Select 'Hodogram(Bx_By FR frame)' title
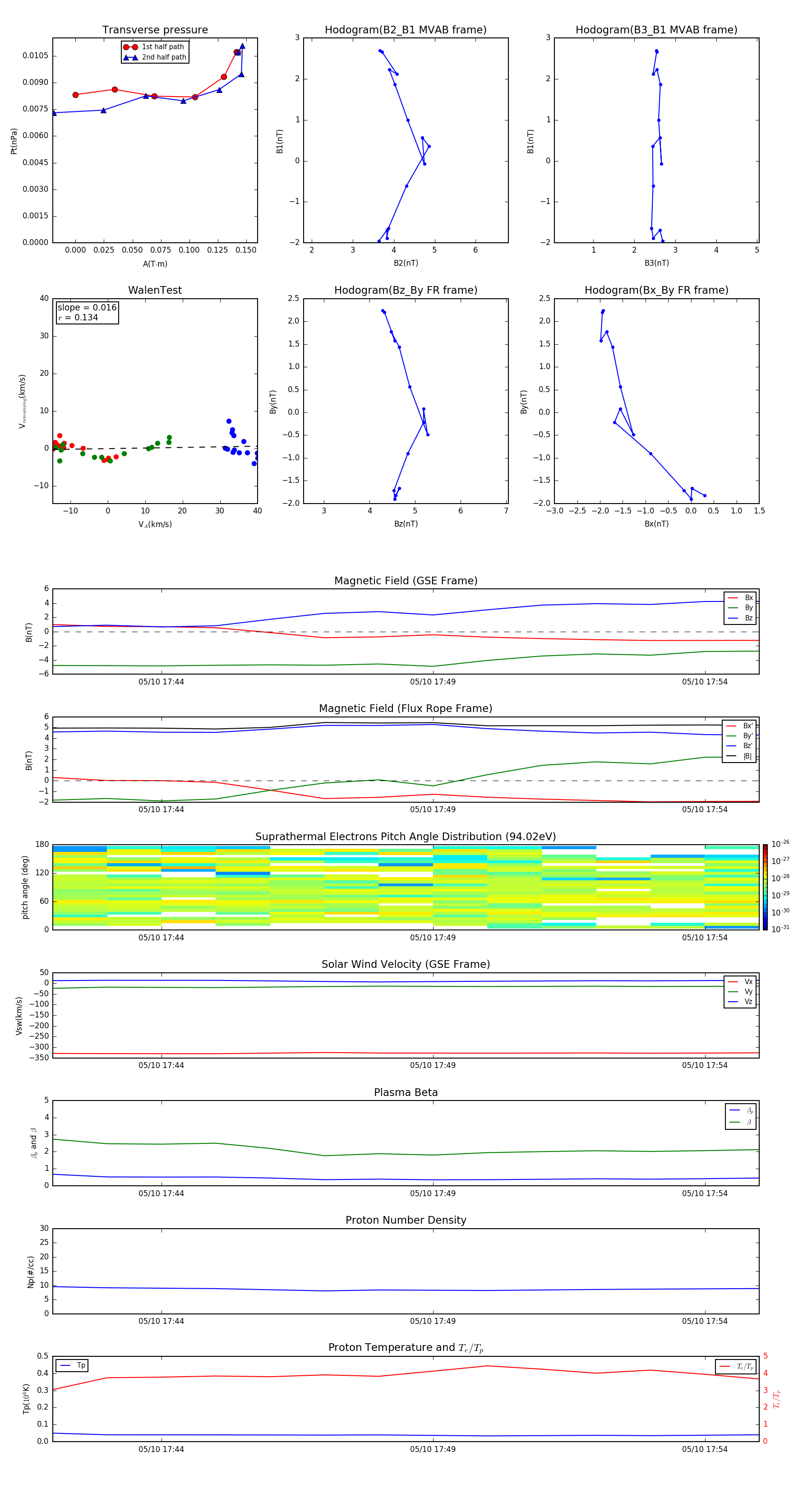 click(x=656, y=290)
